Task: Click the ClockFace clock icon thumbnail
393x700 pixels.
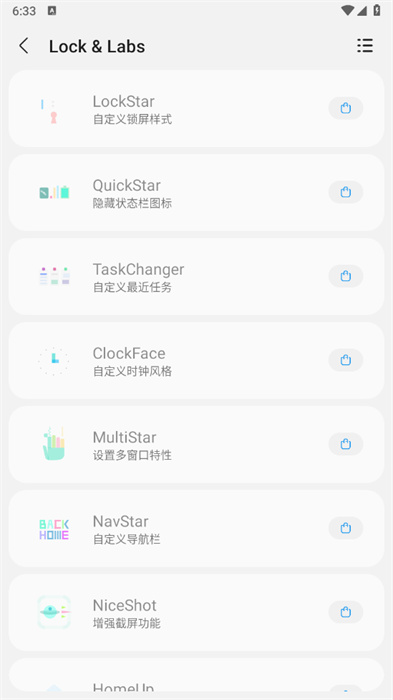Action: 54,360
